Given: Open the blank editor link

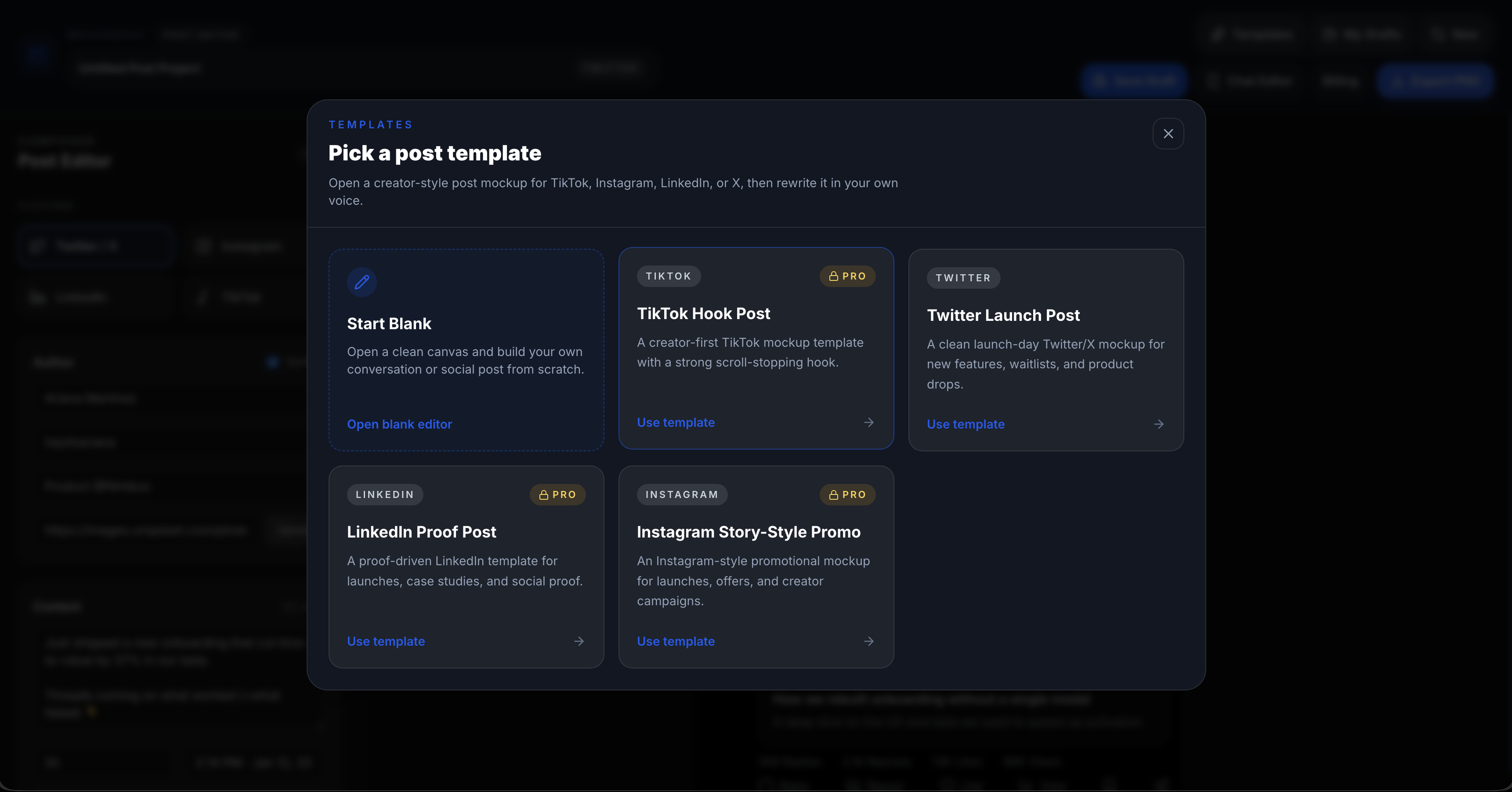Looking at the screenshot, I should 399,424.
